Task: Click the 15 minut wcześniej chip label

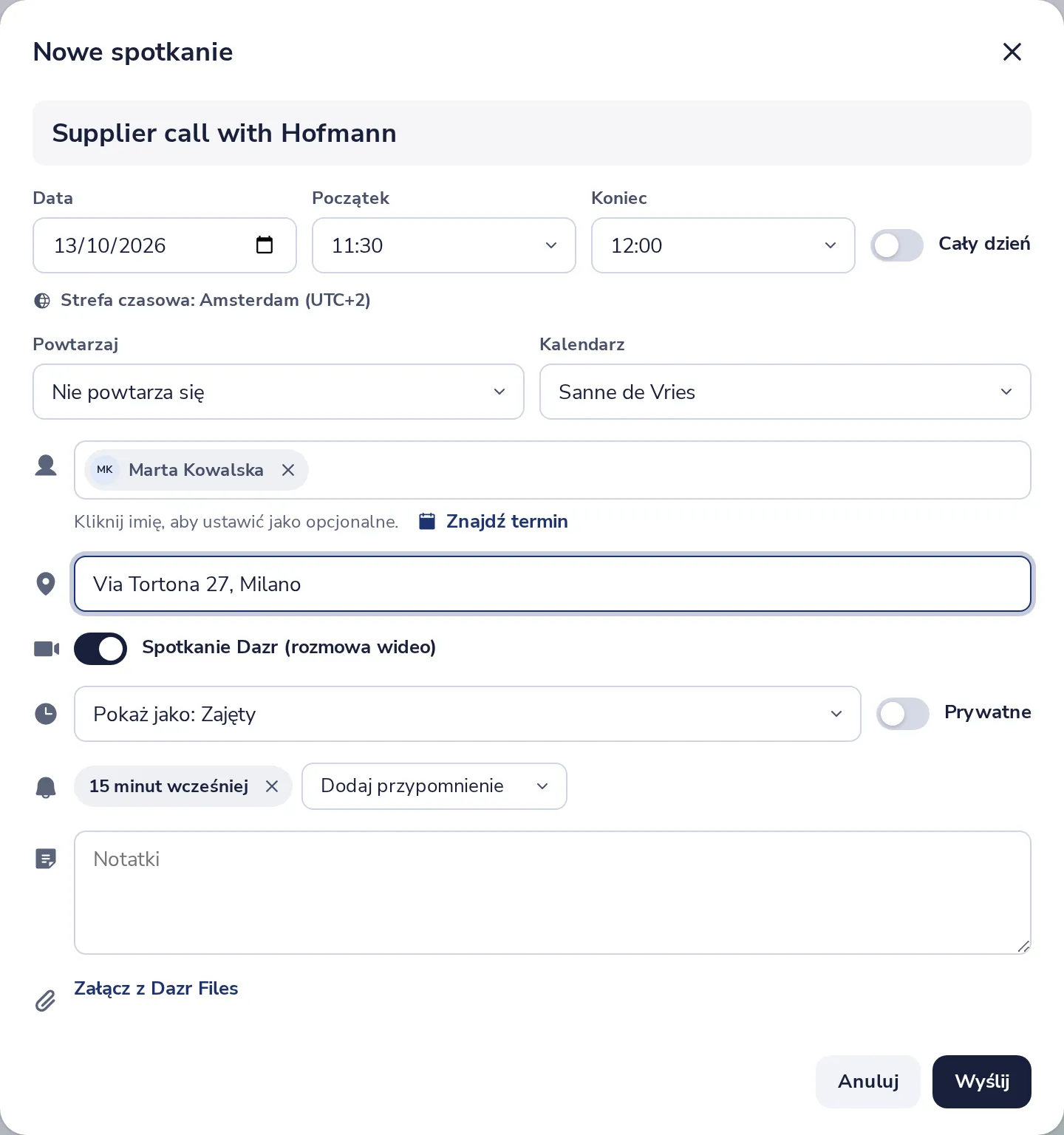Action: tap(168, 786)
